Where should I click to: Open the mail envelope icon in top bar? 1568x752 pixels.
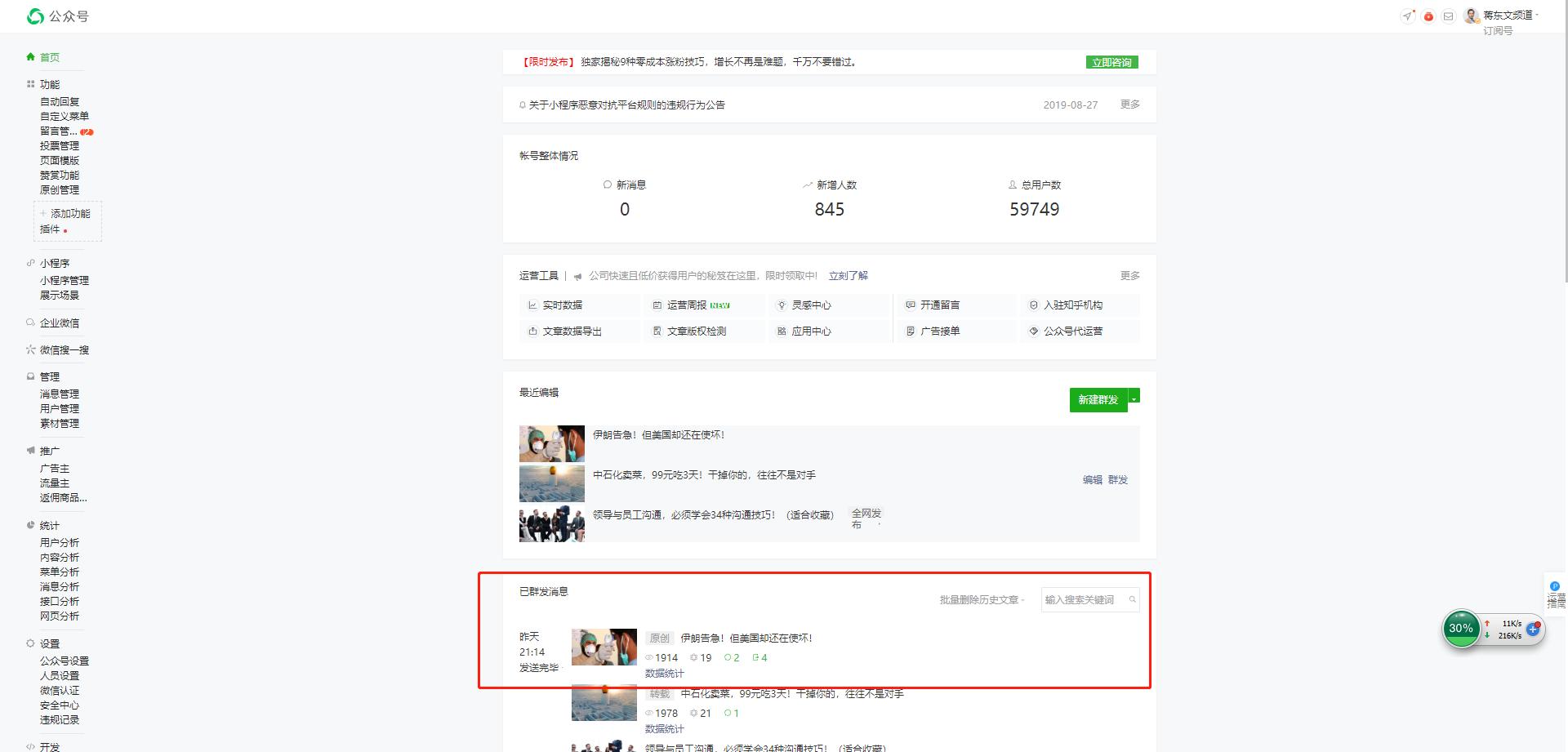[x=1449, y=16]
